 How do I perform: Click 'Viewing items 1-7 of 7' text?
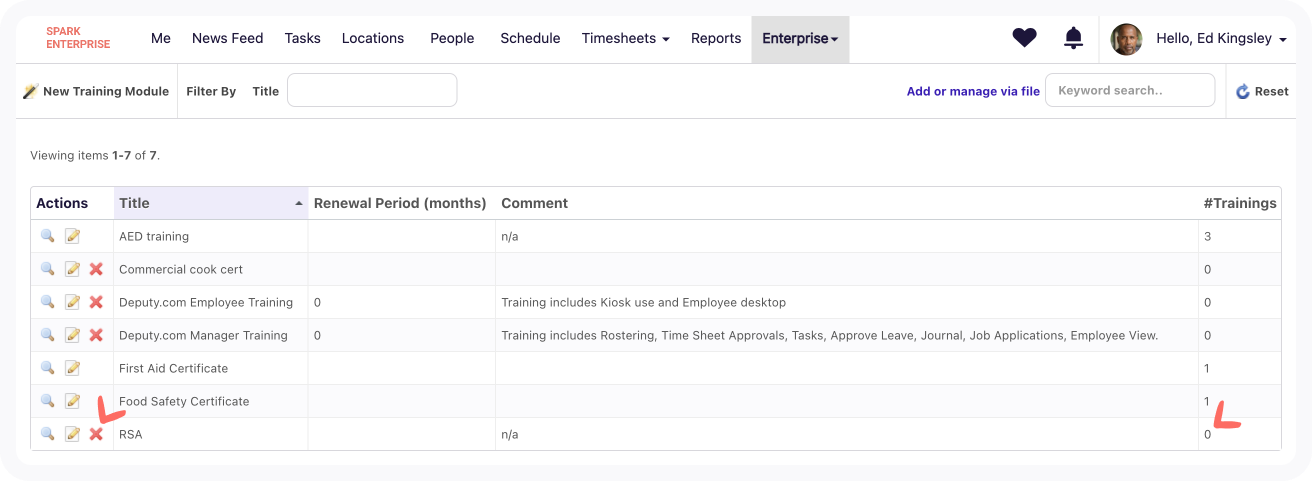(x=95, y=155)
